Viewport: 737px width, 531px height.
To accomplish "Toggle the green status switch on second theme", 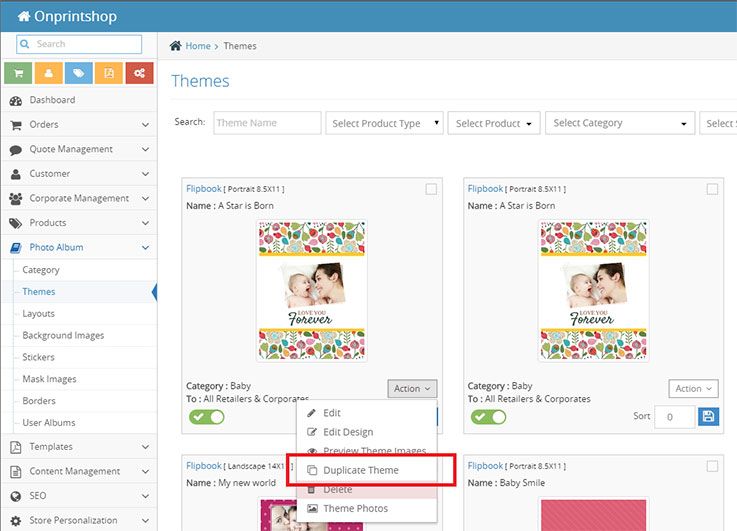I will 488,417.
